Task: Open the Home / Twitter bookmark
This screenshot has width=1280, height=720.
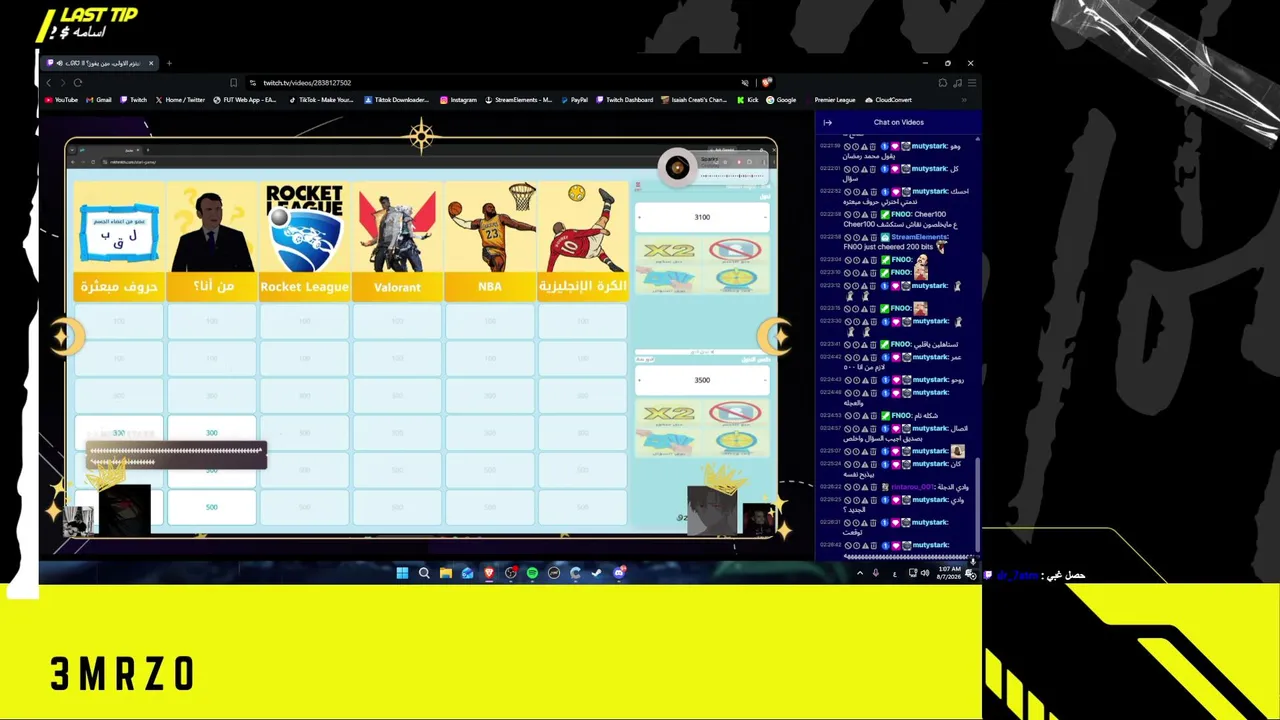Action: pos(180,100)
